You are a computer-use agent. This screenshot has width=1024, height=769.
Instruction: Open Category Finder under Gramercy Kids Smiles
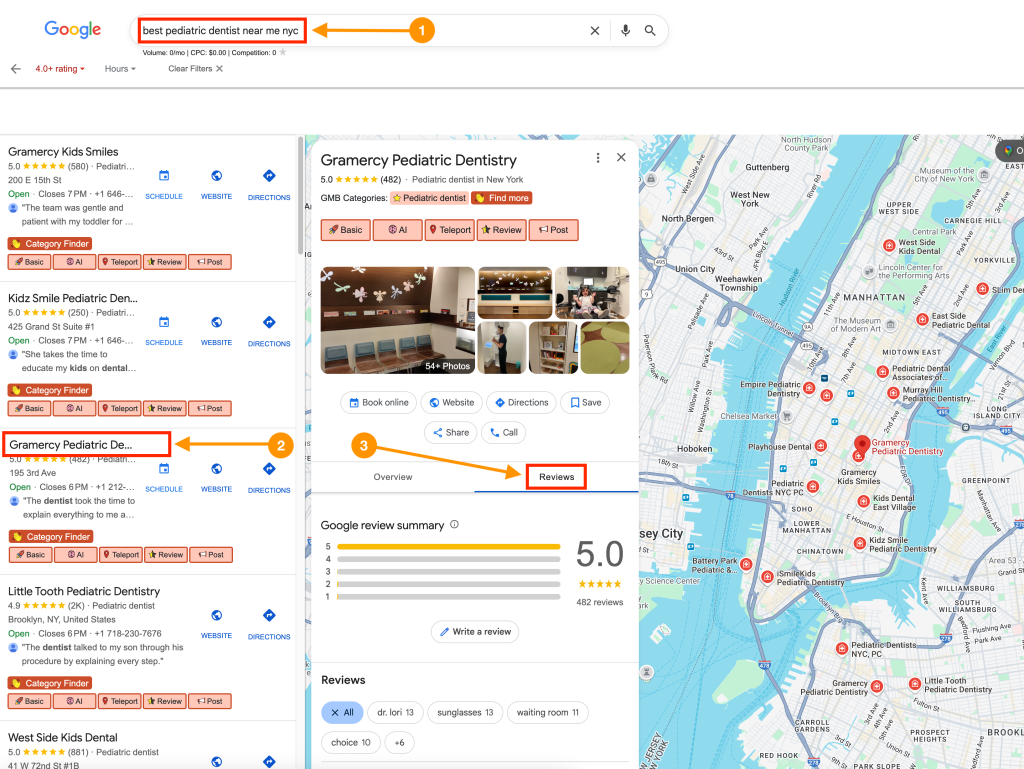(x=50, y=243)
